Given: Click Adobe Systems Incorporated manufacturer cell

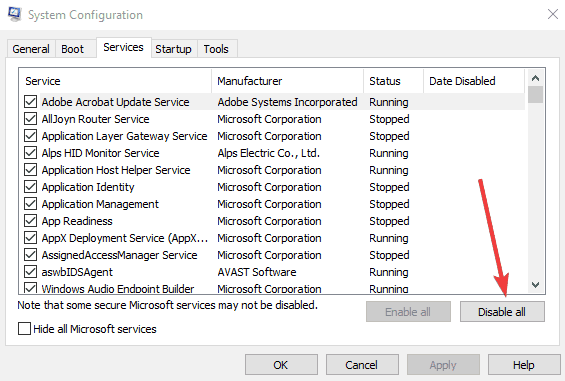Looking at the screenshot, I should [x=287, y=102].
